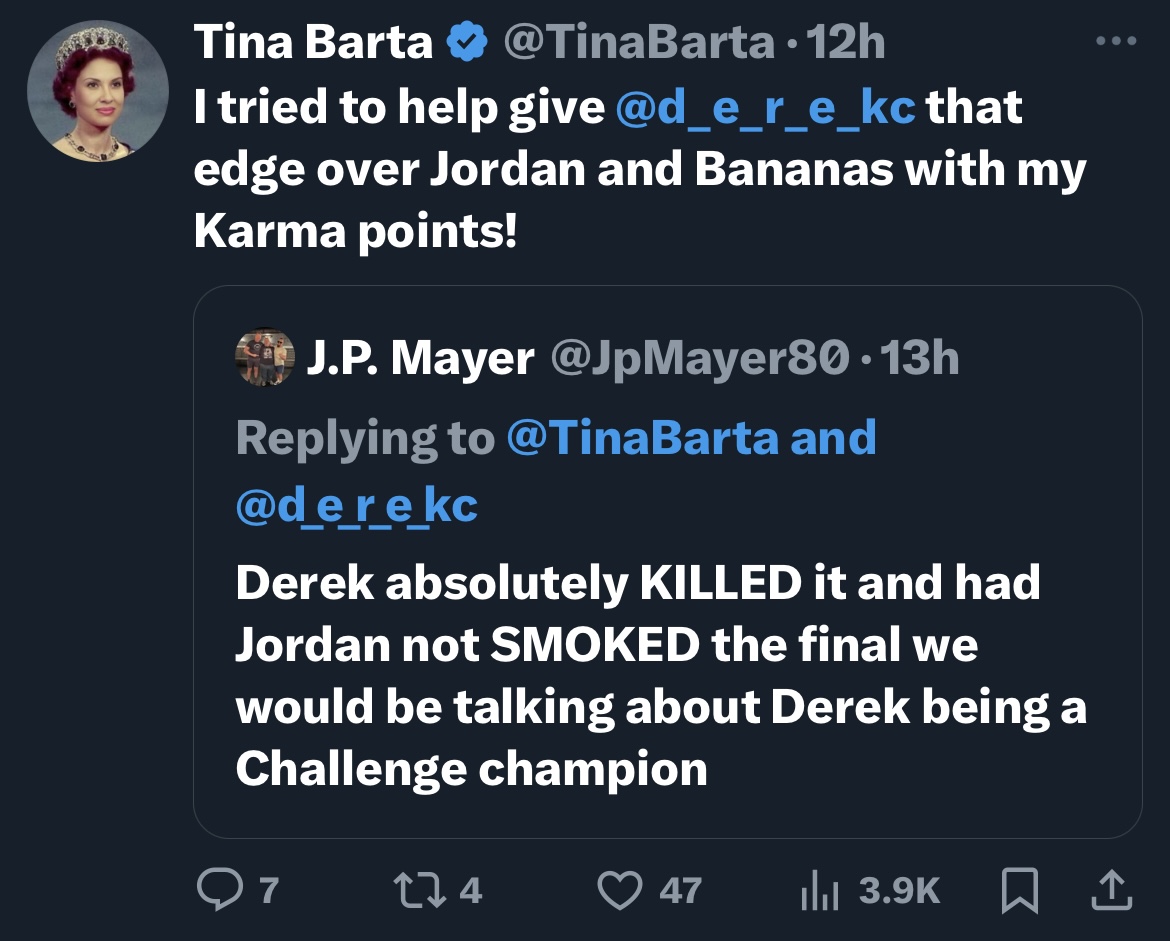Open the three-dot more options menu
Viewport: 1170px width, 941px height.
pos(1116,41)
